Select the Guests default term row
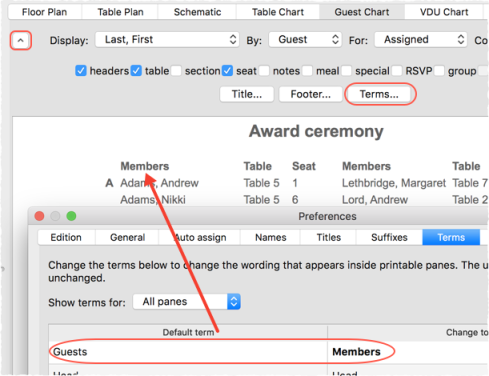Viewport: 489px width, 376px height. 188,352
